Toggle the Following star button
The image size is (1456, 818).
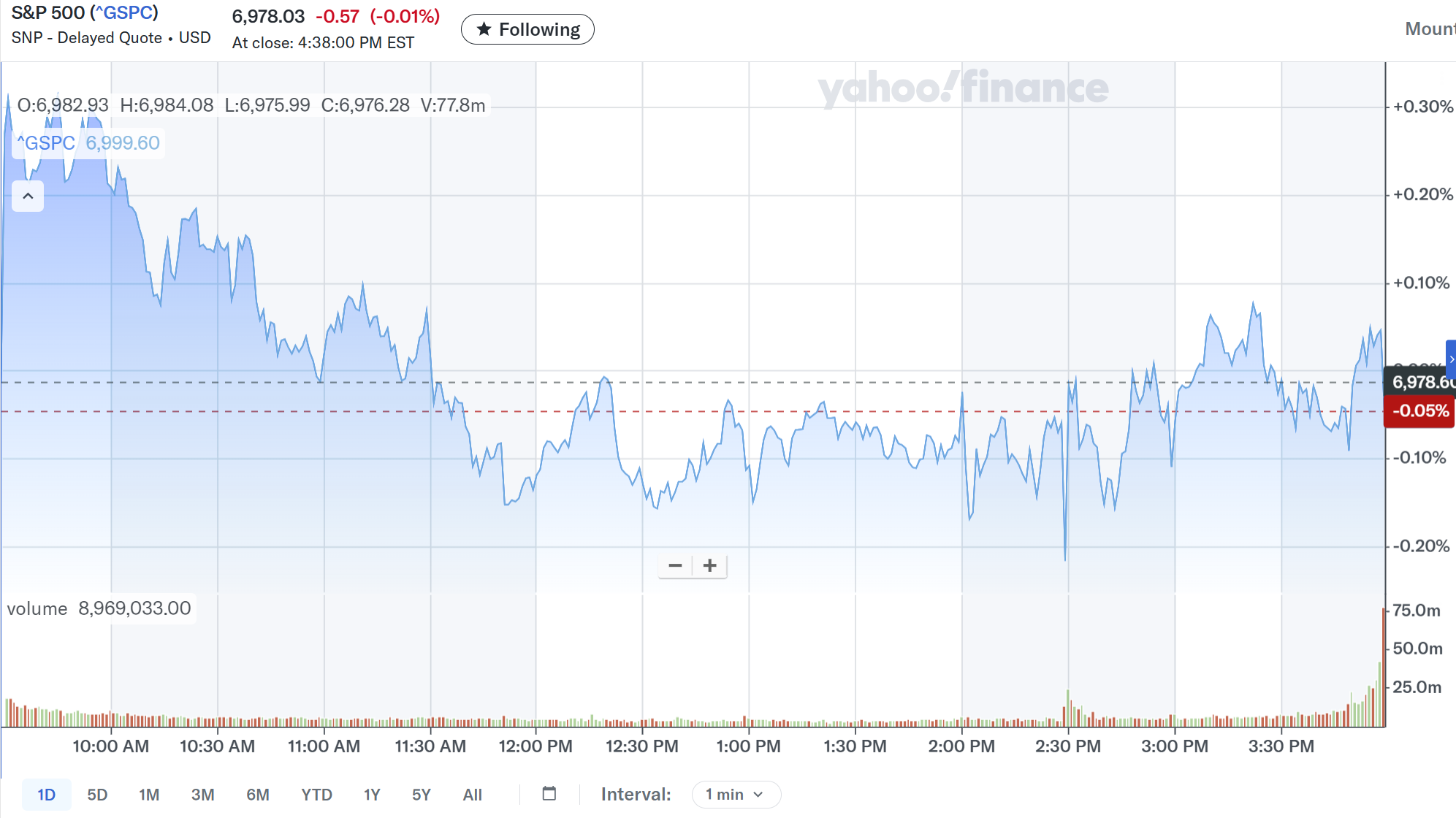(527, 29)
